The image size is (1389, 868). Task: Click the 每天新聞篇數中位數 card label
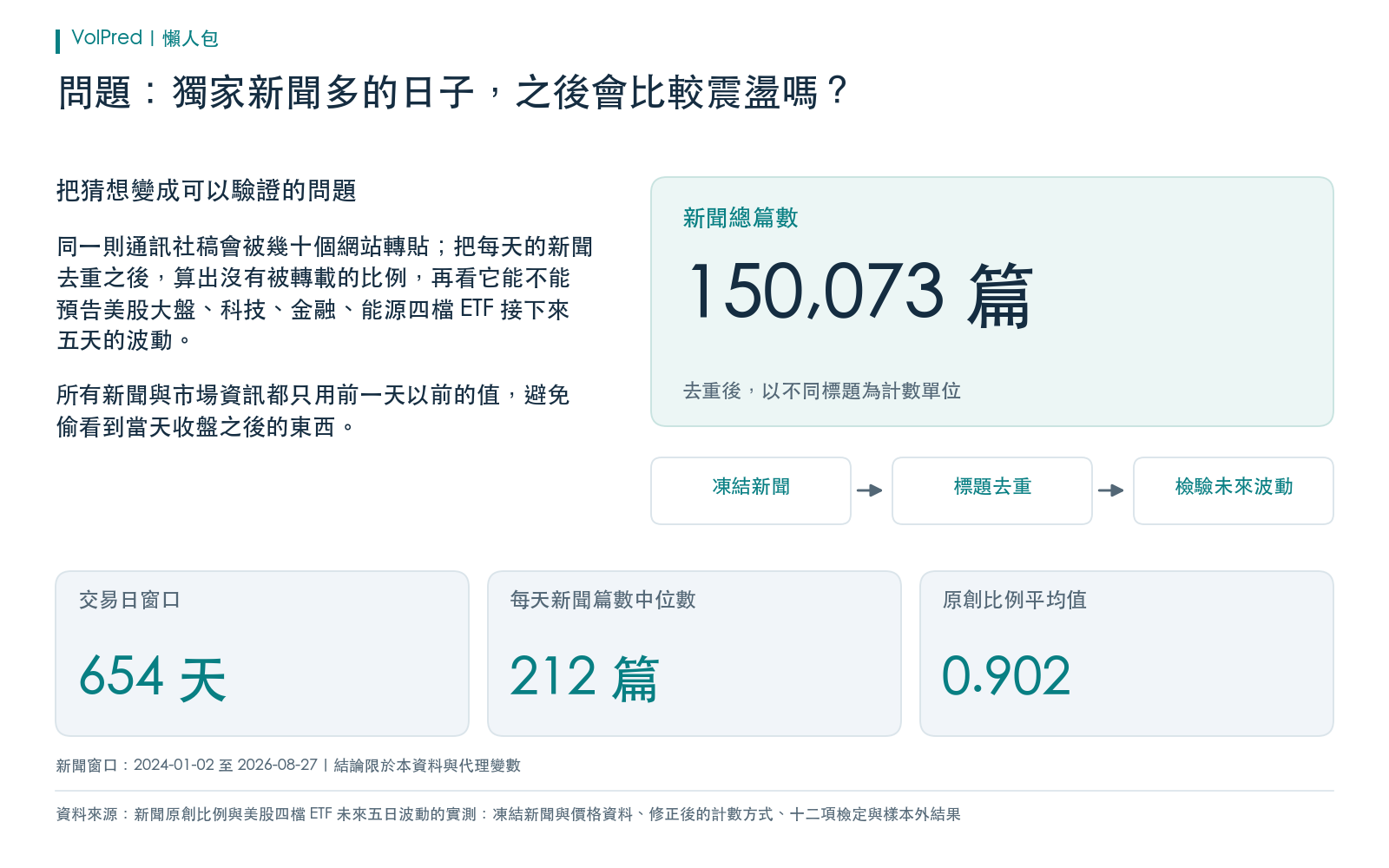[x=603, y=600]
